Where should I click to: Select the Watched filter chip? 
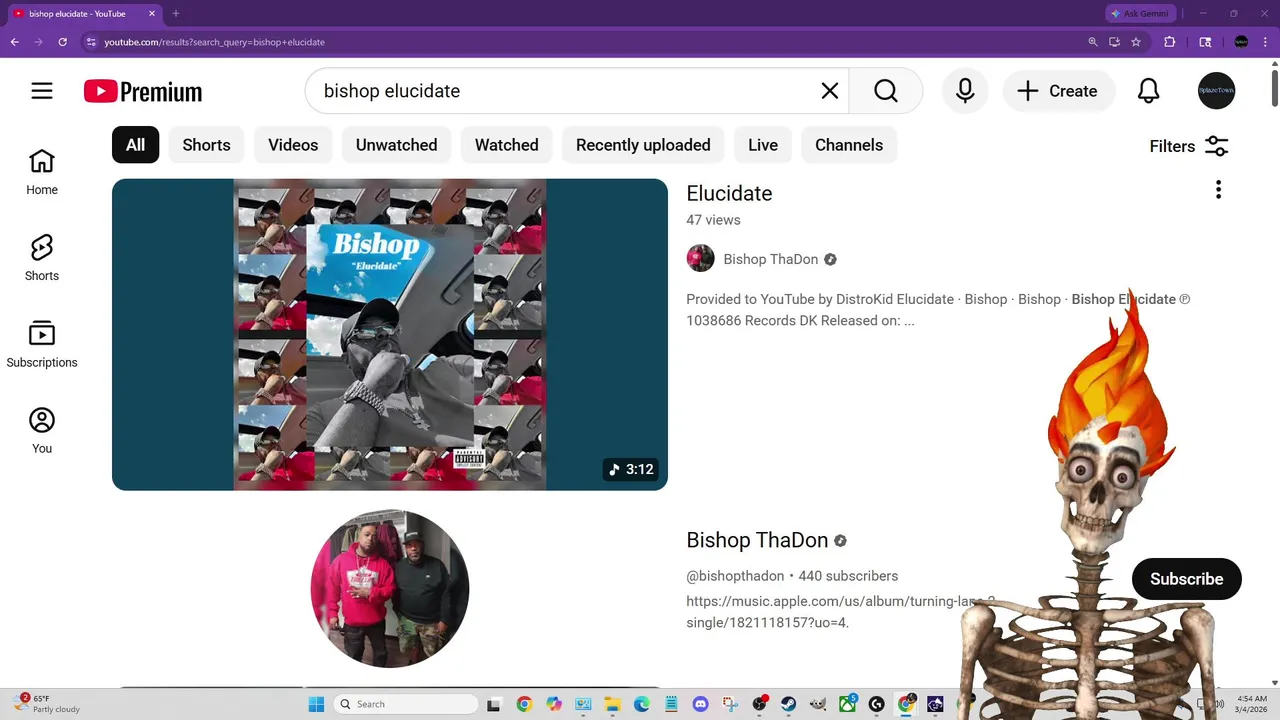point(506,145)
